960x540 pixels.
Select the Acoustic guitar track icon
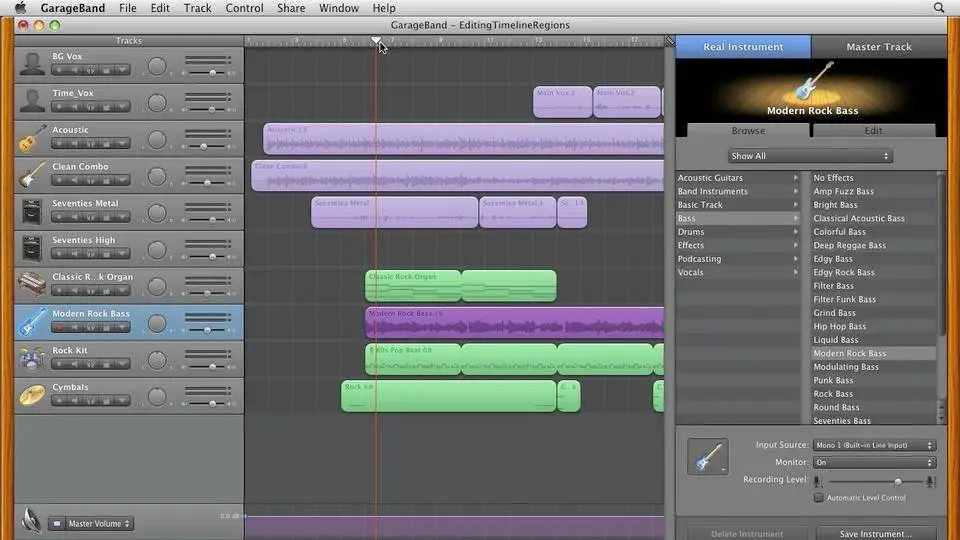pos(32,138)
